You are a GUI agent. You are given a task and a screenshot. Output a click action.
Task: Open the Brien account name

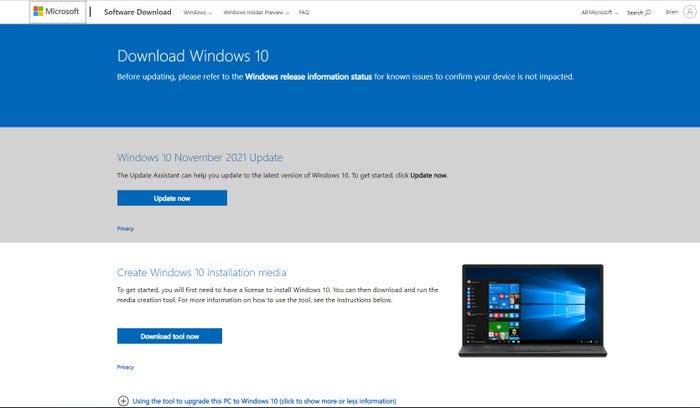pyautogui.click(x=672, y=12)
